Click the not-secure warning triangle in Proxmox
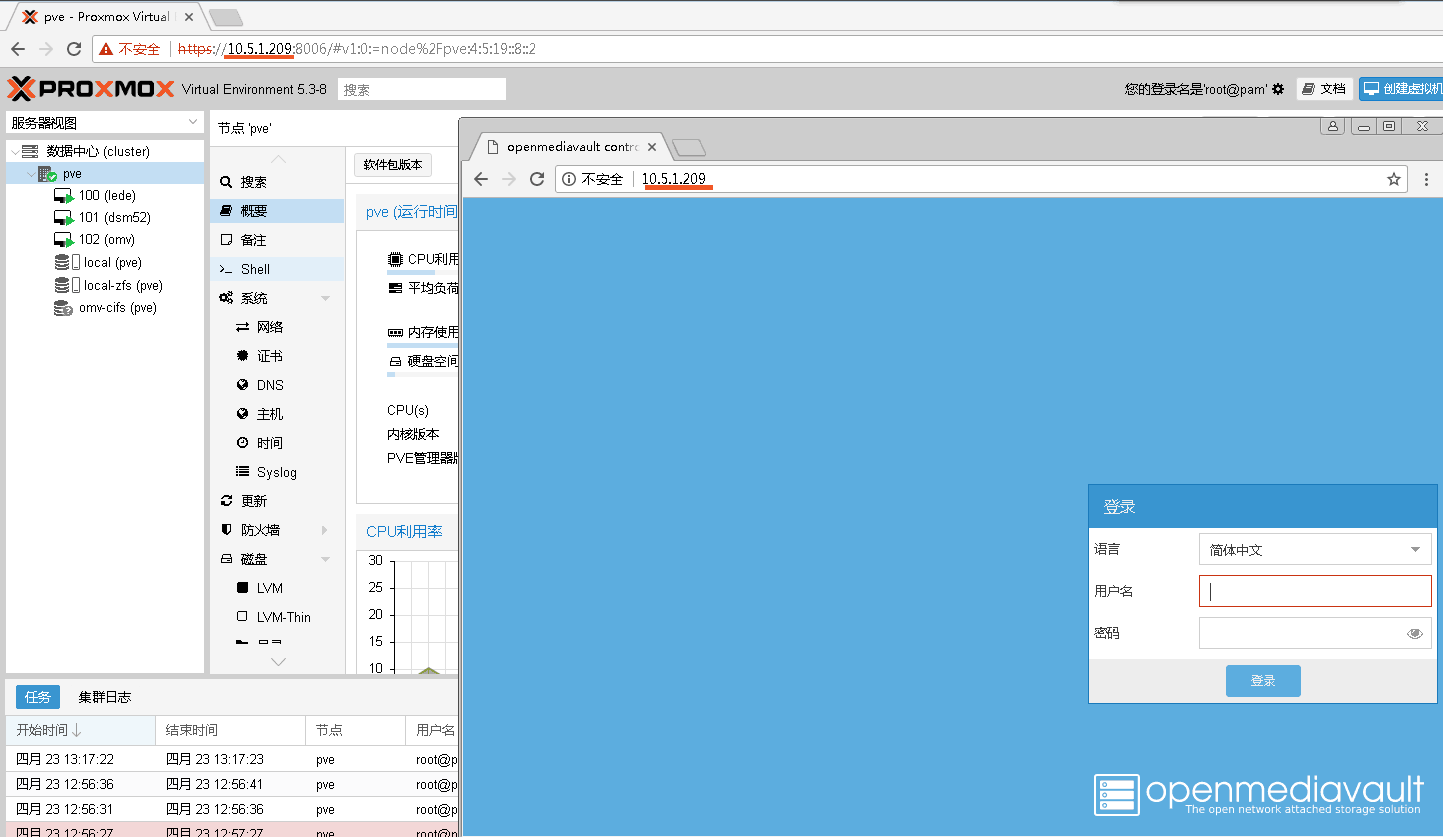The image size is (1443, 837). pyautogui.click(x=106, y=48)
